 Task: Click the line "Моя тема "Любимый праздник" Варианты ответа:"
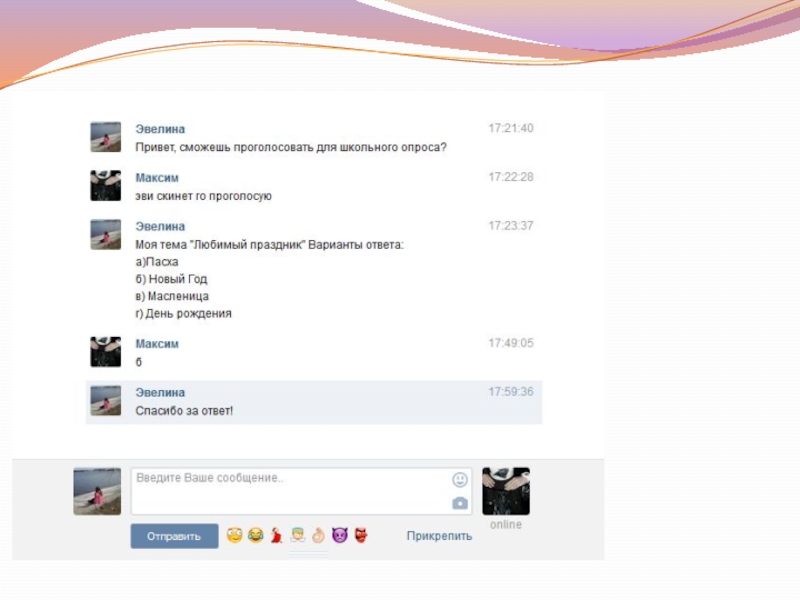[x=269, y=245]
